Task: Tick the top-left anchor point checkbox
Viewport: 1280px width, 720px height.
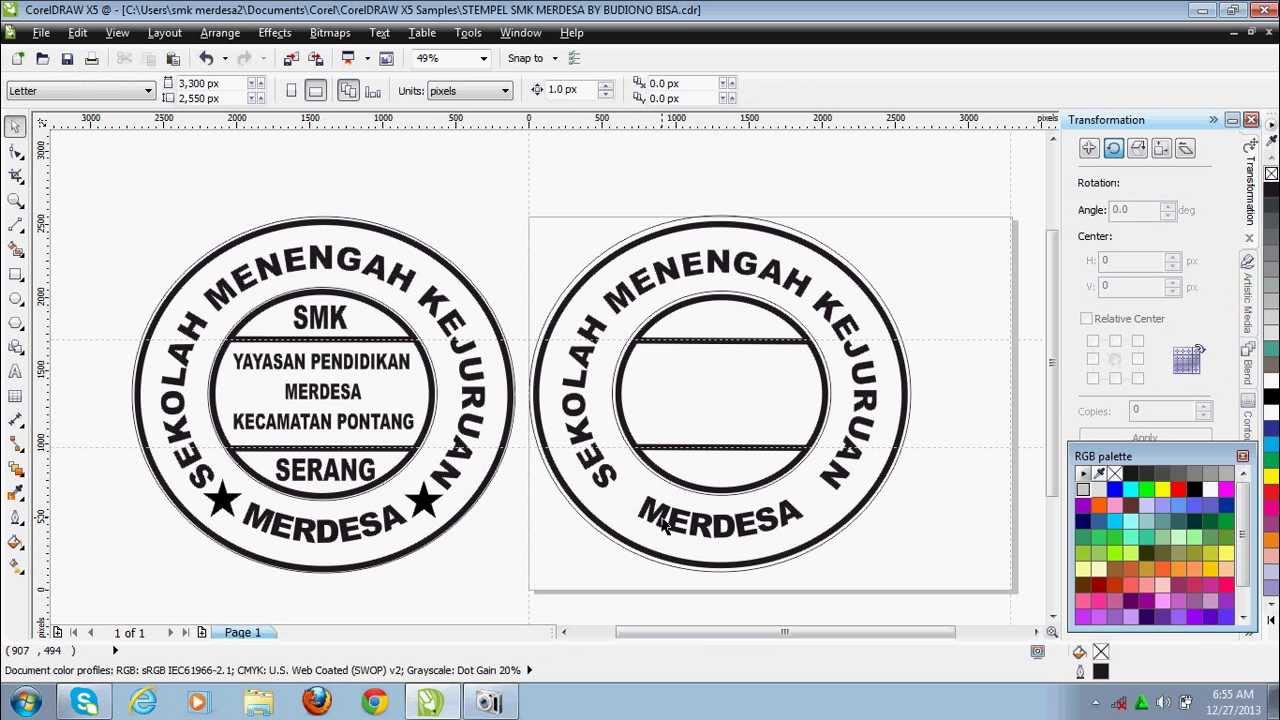Action: [1092, 341]
